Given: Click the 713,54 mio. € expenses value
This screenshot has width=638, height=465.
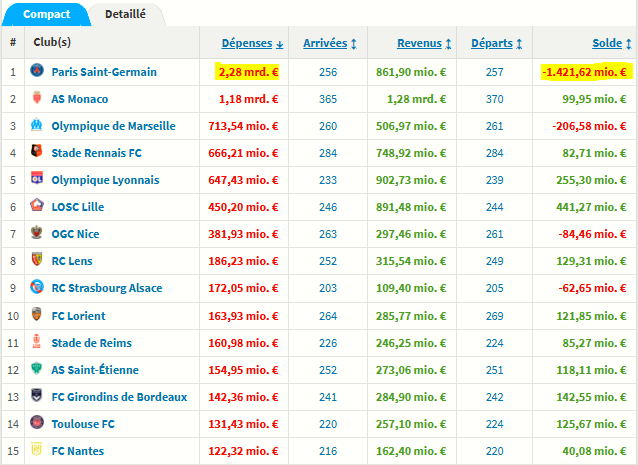Looking at the screenshot, I should click(x=243, y=126).
